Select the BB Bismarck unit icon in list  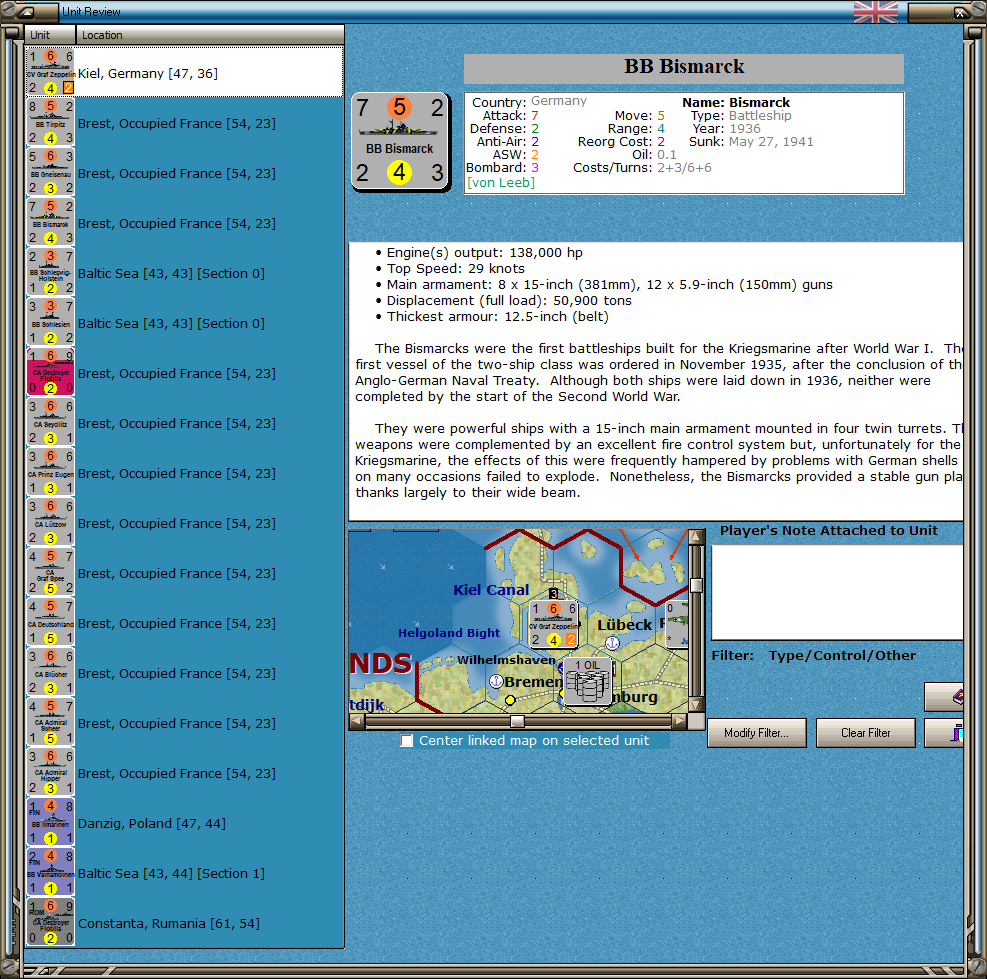point(50,222)
